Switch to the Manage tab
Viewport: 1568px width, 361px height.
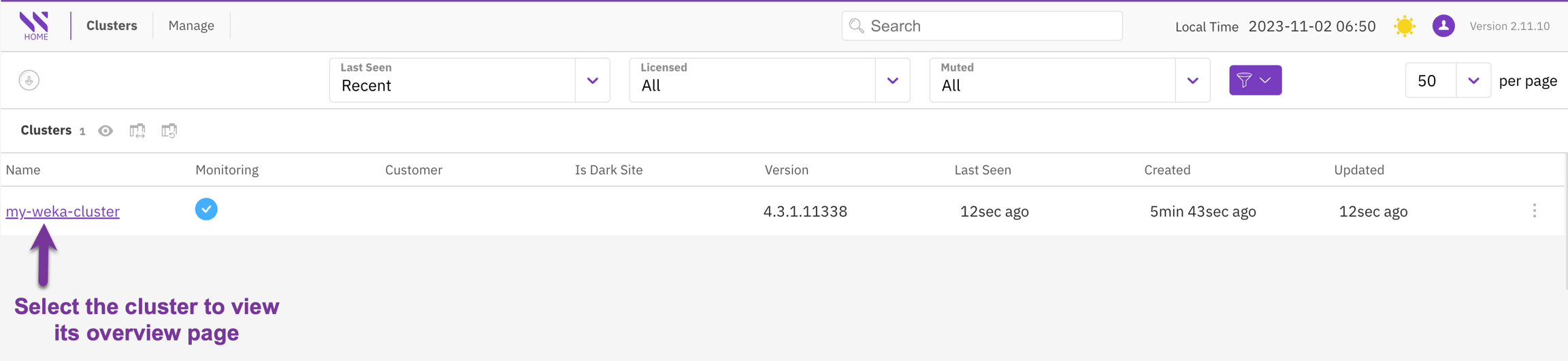[x=191, y=26]
